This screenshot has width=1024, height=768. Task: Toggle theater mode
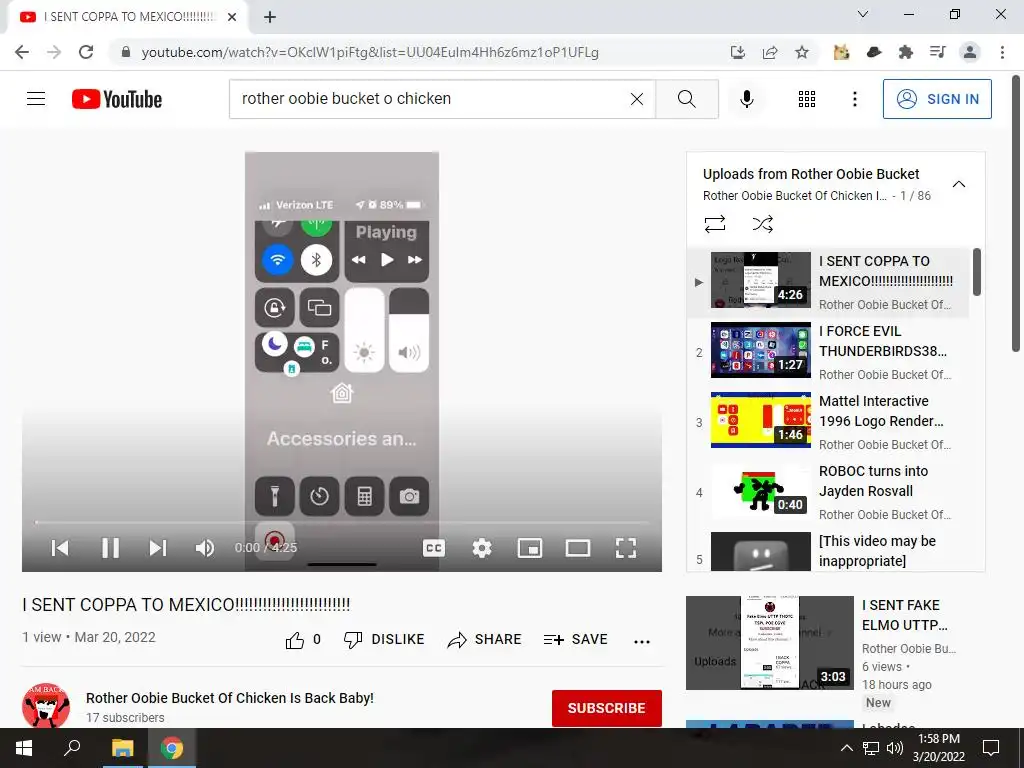[x=578, y=548]
